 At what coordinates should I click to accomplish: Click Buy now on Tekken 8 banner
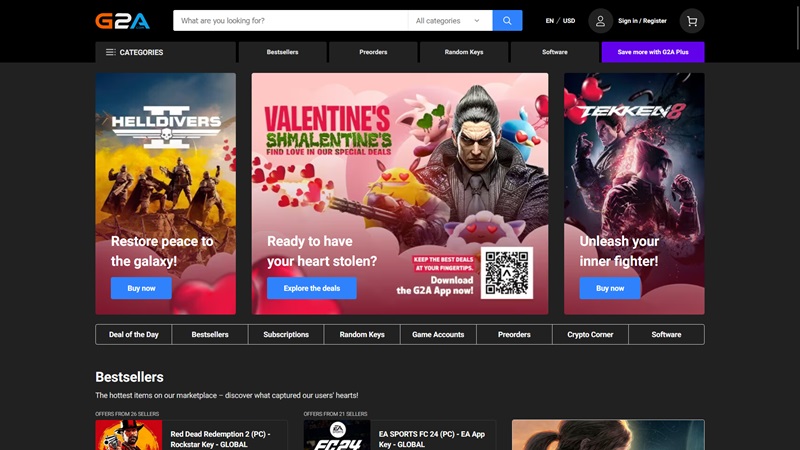point(610,288)
